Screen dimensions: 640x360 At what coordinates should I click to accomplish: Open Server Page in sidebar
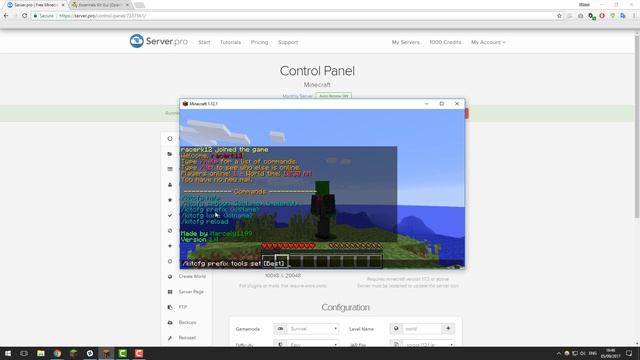coord(191,292)
